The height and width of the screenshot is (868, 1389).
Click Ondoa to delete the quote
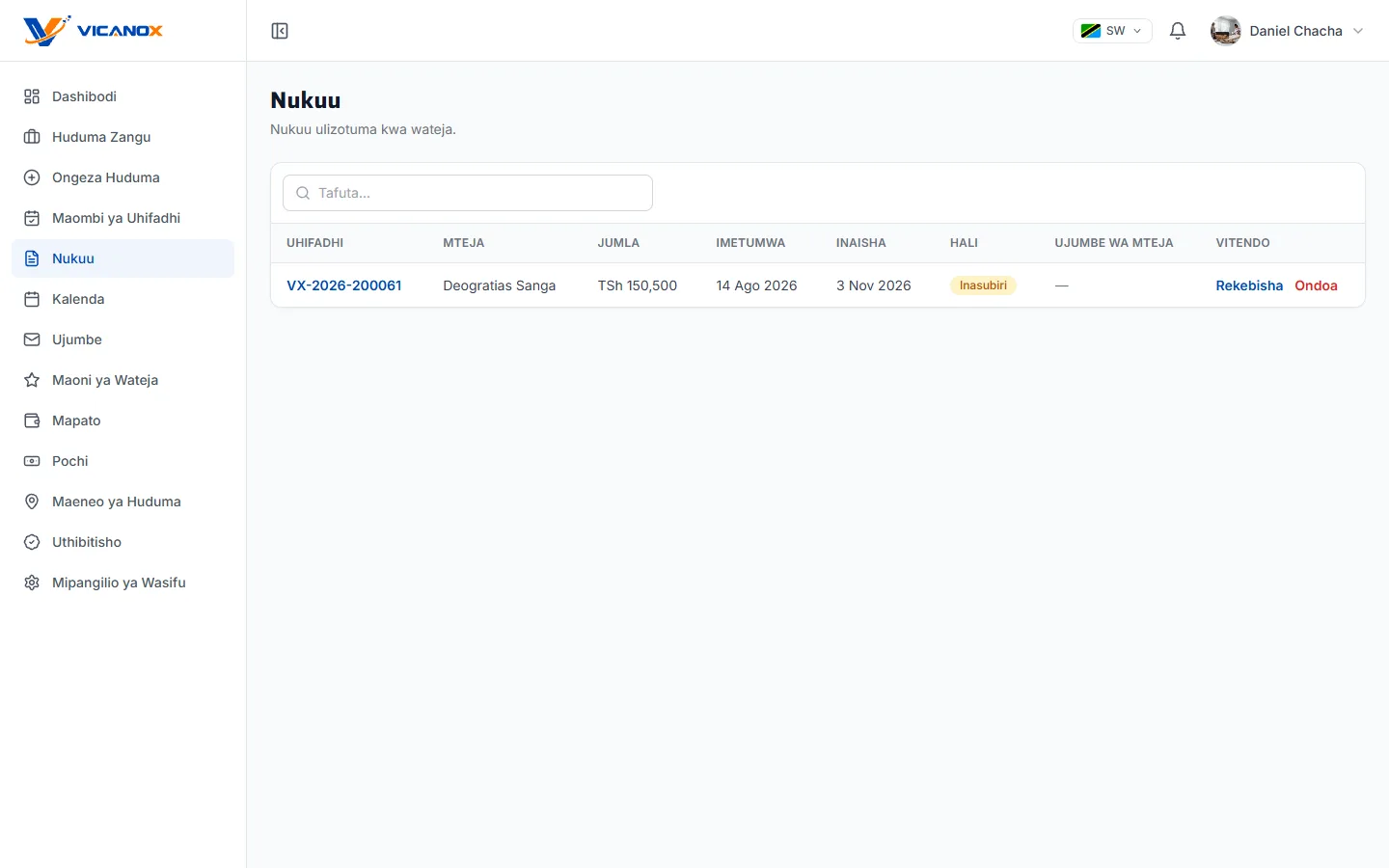coord(1316,285)
